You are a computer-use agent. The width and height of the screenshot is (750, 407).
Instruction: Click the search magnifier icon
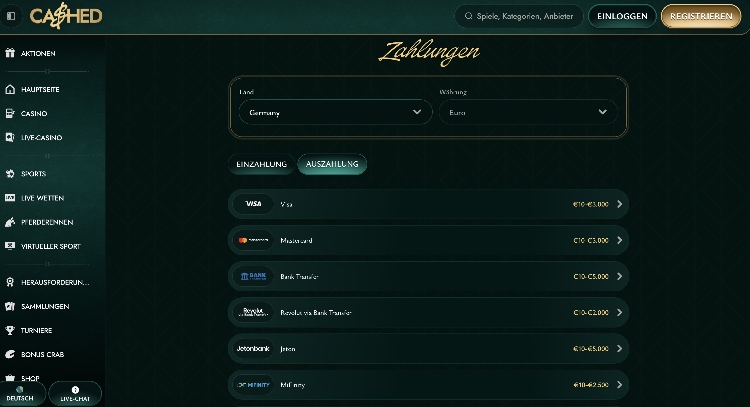pos(469,16)
